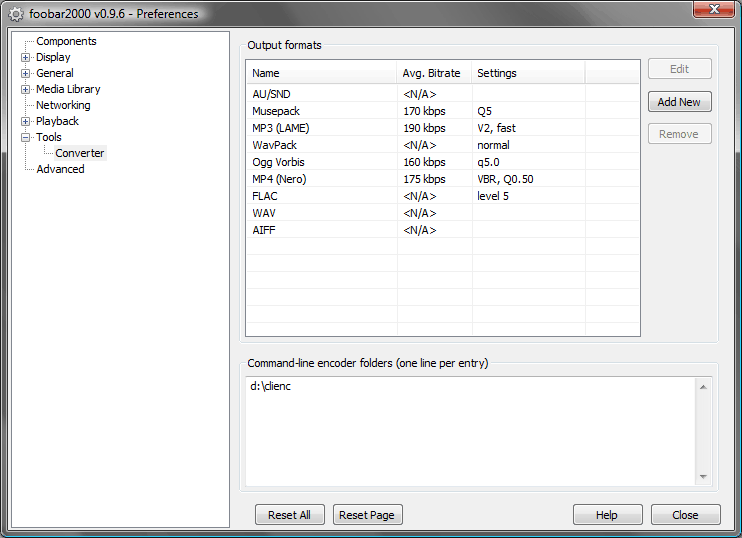The image size is (742, 538).
Task: Collapse the Tools tree node
Action: [26, 137]
